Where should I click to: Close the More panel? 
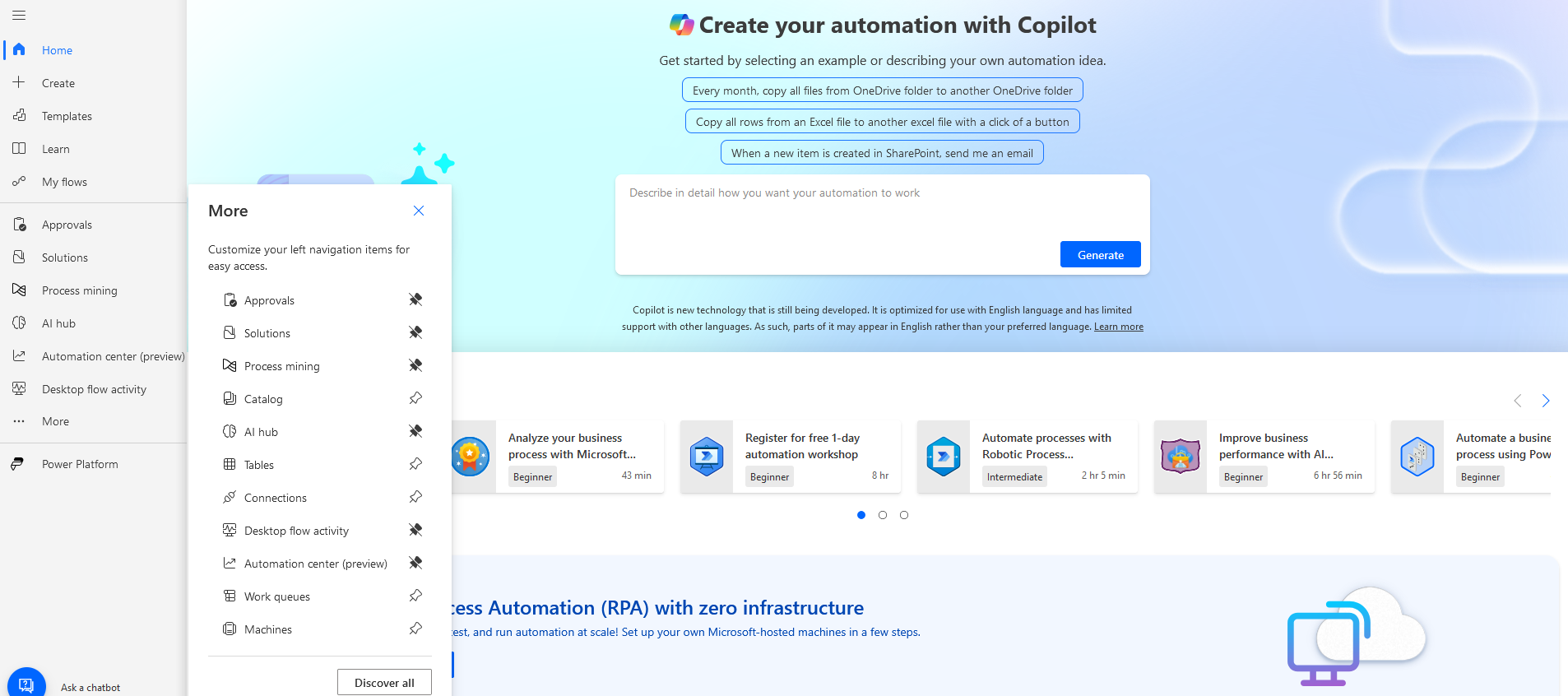point(419,211)
